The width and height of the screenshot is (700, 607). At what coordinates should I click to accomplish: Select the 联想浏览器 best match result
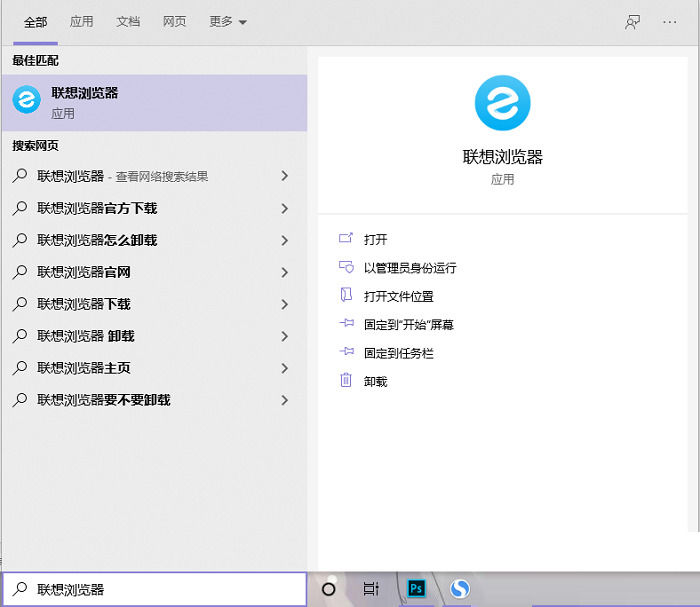pos(154,102)
